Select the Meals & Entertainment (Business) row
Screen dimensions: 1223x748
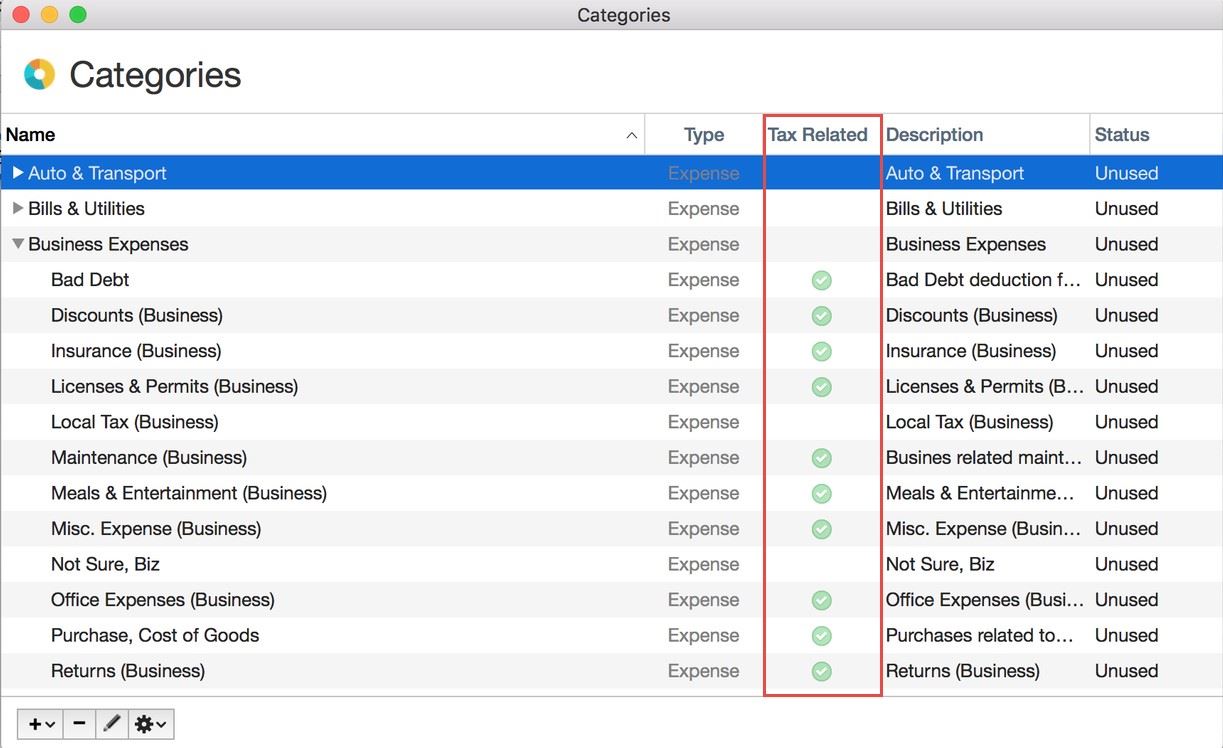188,493
